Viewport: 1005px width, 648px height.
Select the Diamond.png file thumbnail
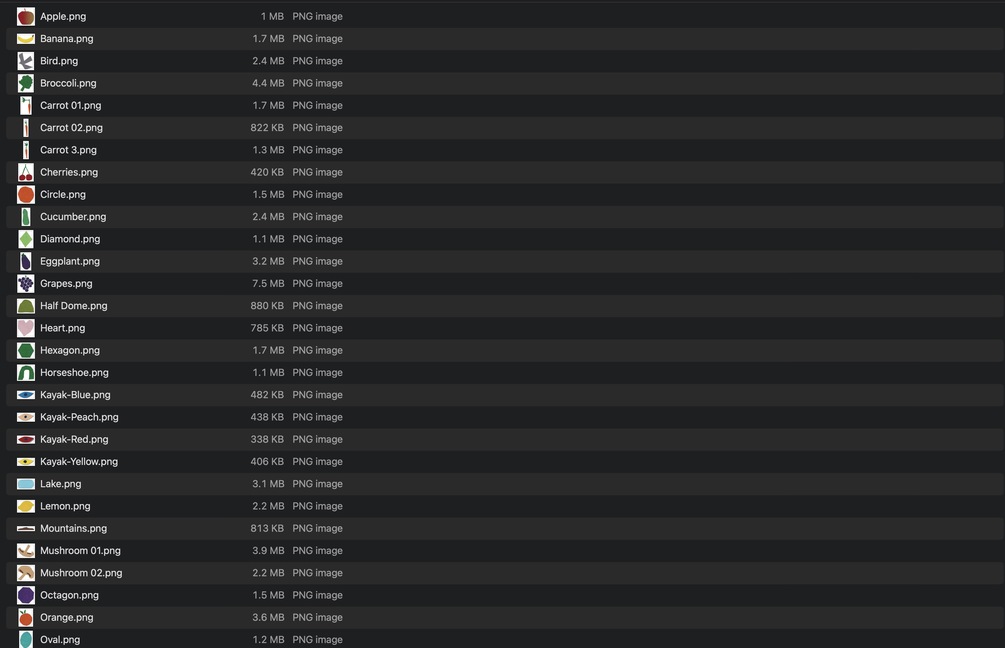click(x=26, y=239)
